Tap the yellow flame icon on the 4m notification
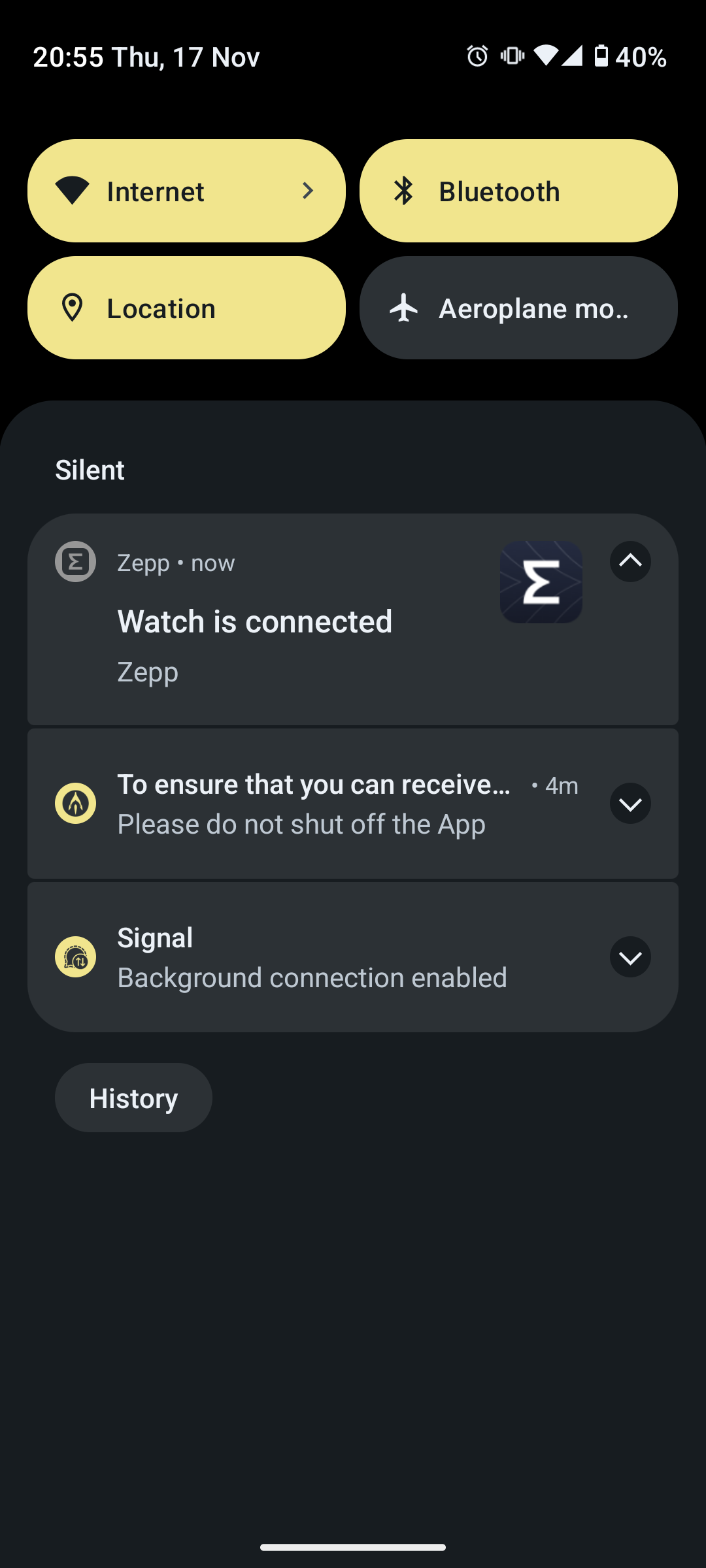 [x=75, y=803]
